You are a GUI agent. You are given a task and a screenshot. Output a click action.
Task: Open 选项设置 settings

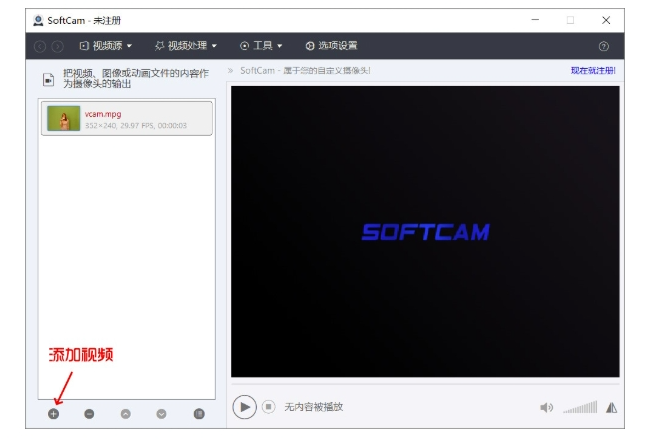pos(331,46)
